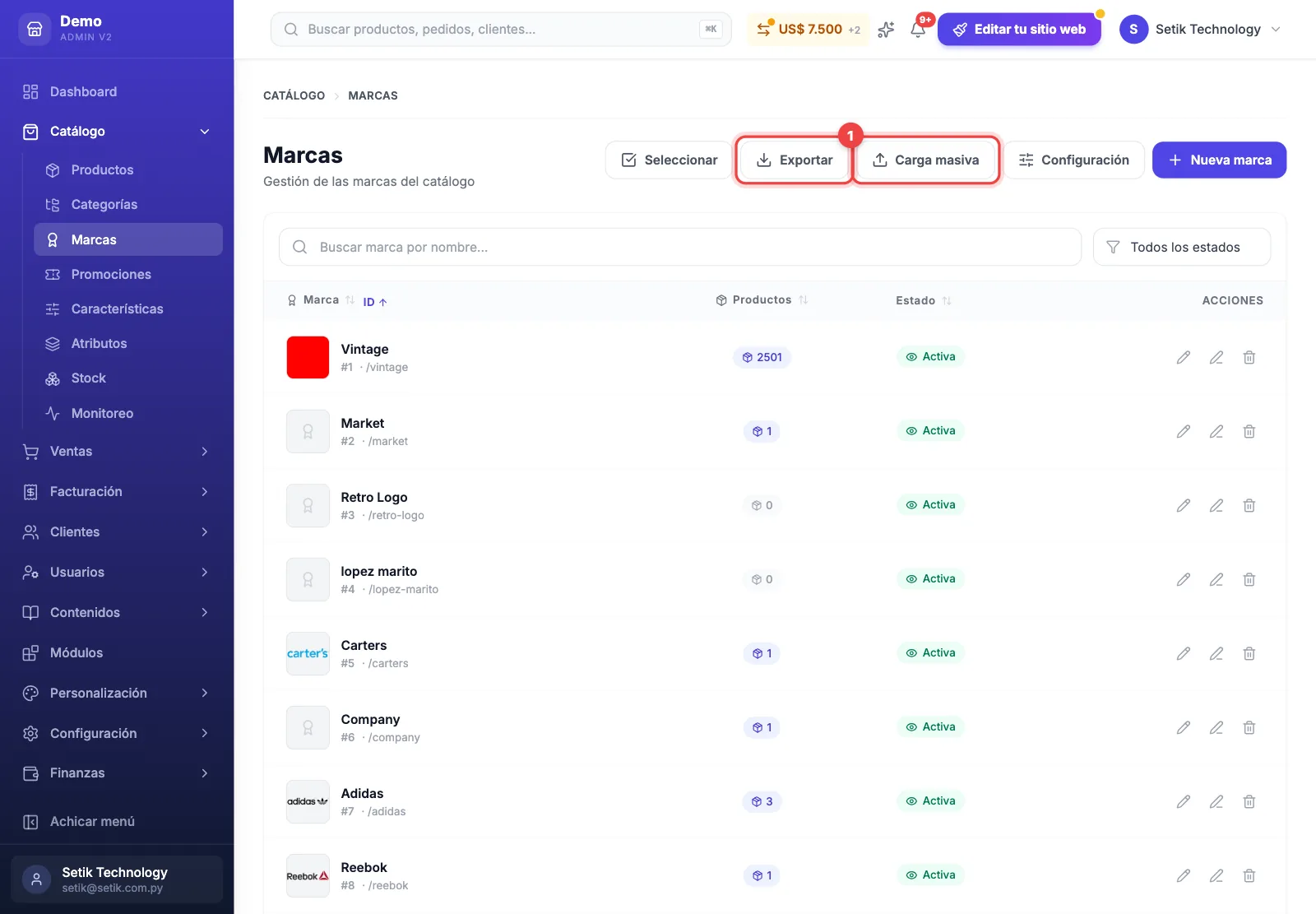Click the Nueva marca button
This screenshot has width=1316, height=914.
point(1219,160)
